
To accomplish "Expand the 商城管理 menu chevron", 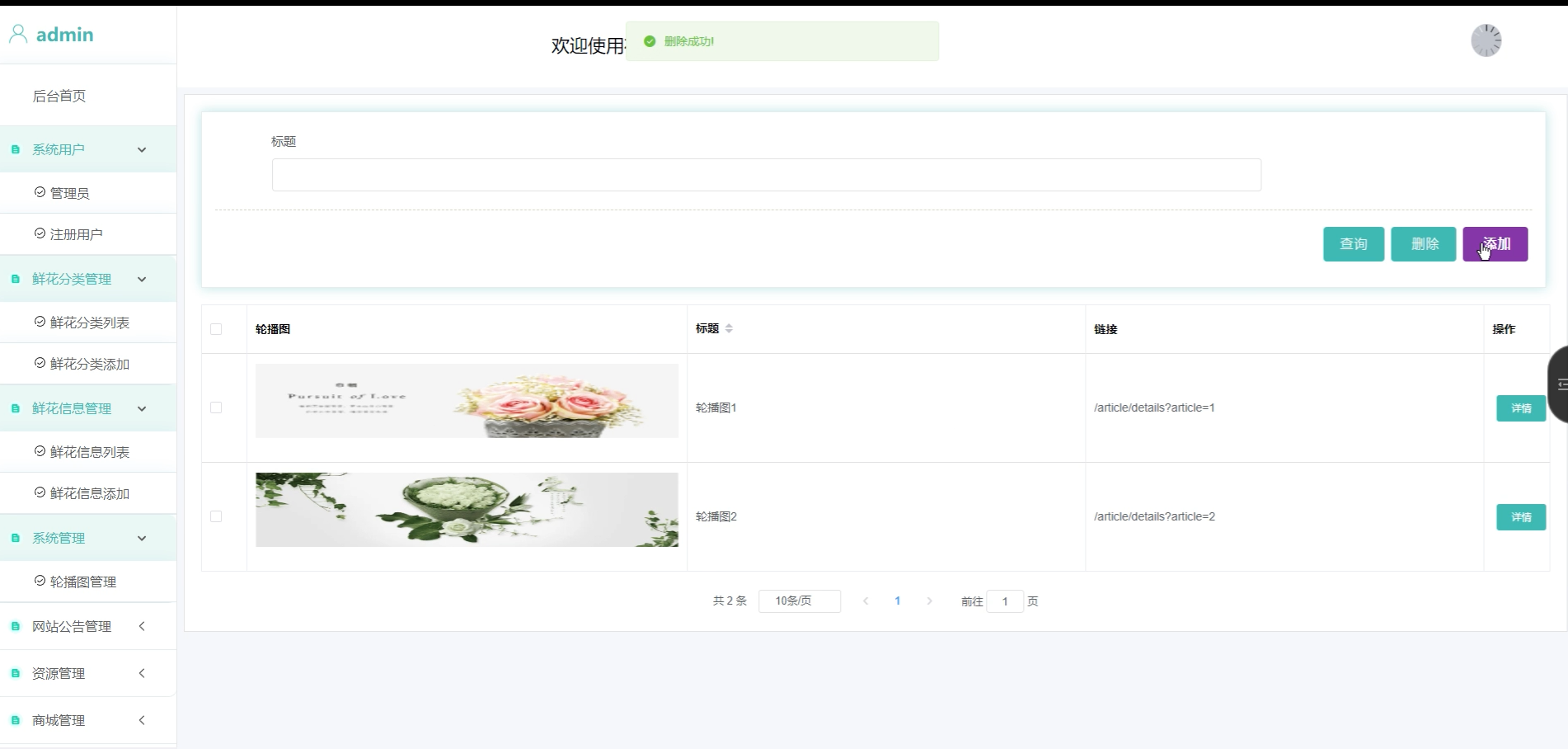I will tap(142, 720).
